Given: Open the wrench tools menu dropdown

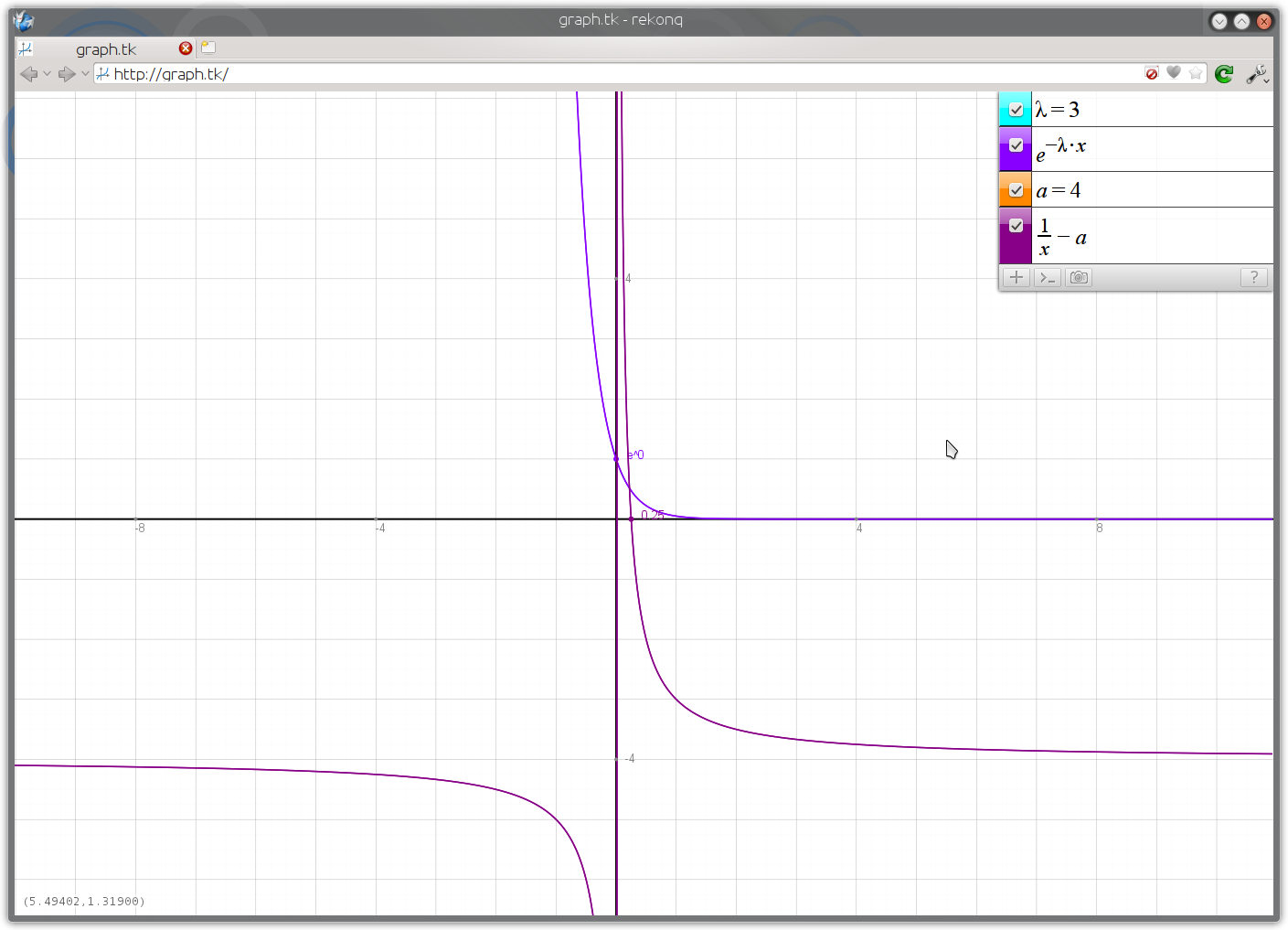Looking at the screenshot, I should point(1258,74).
